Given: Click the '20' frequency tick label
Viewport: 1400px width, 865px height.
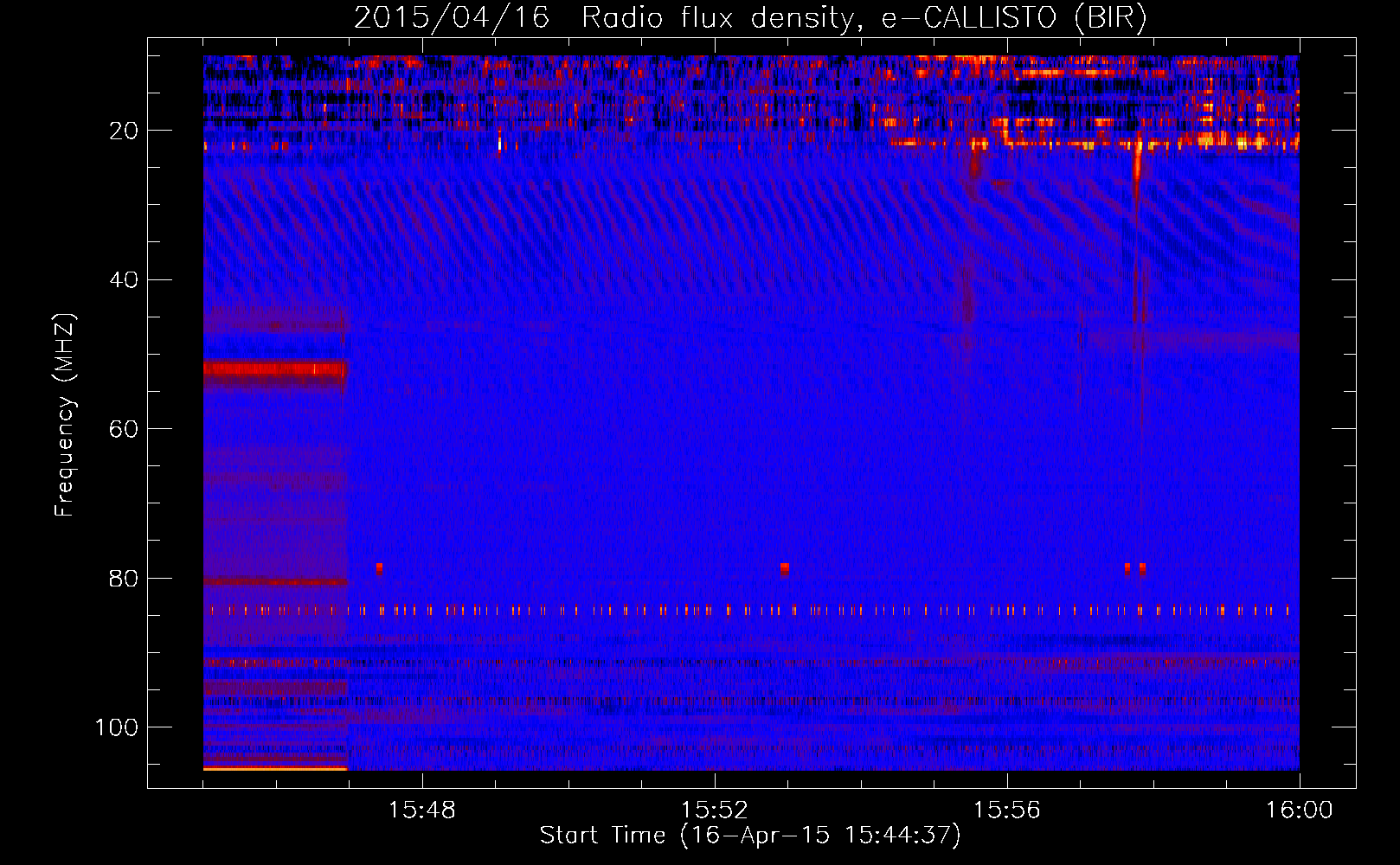Looking at the screenshot, I should pos(124,131).
